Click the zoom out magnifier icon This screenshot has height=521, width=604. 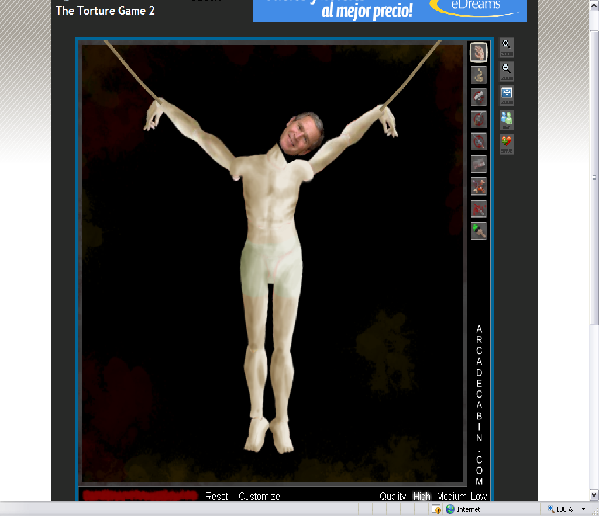(507, 70)
